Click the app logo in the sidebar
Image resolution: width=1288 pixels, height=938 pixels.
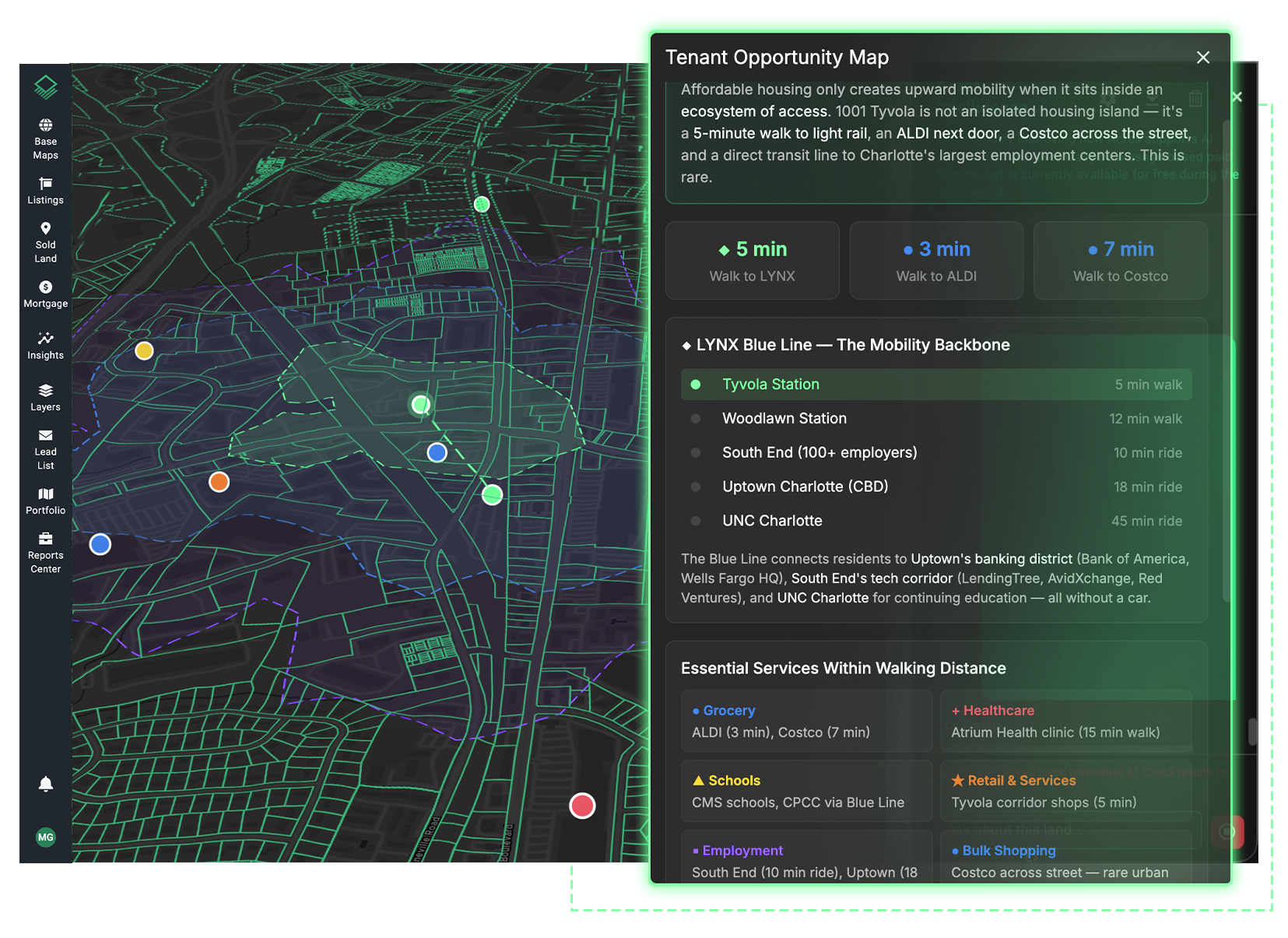click(46, 86)
